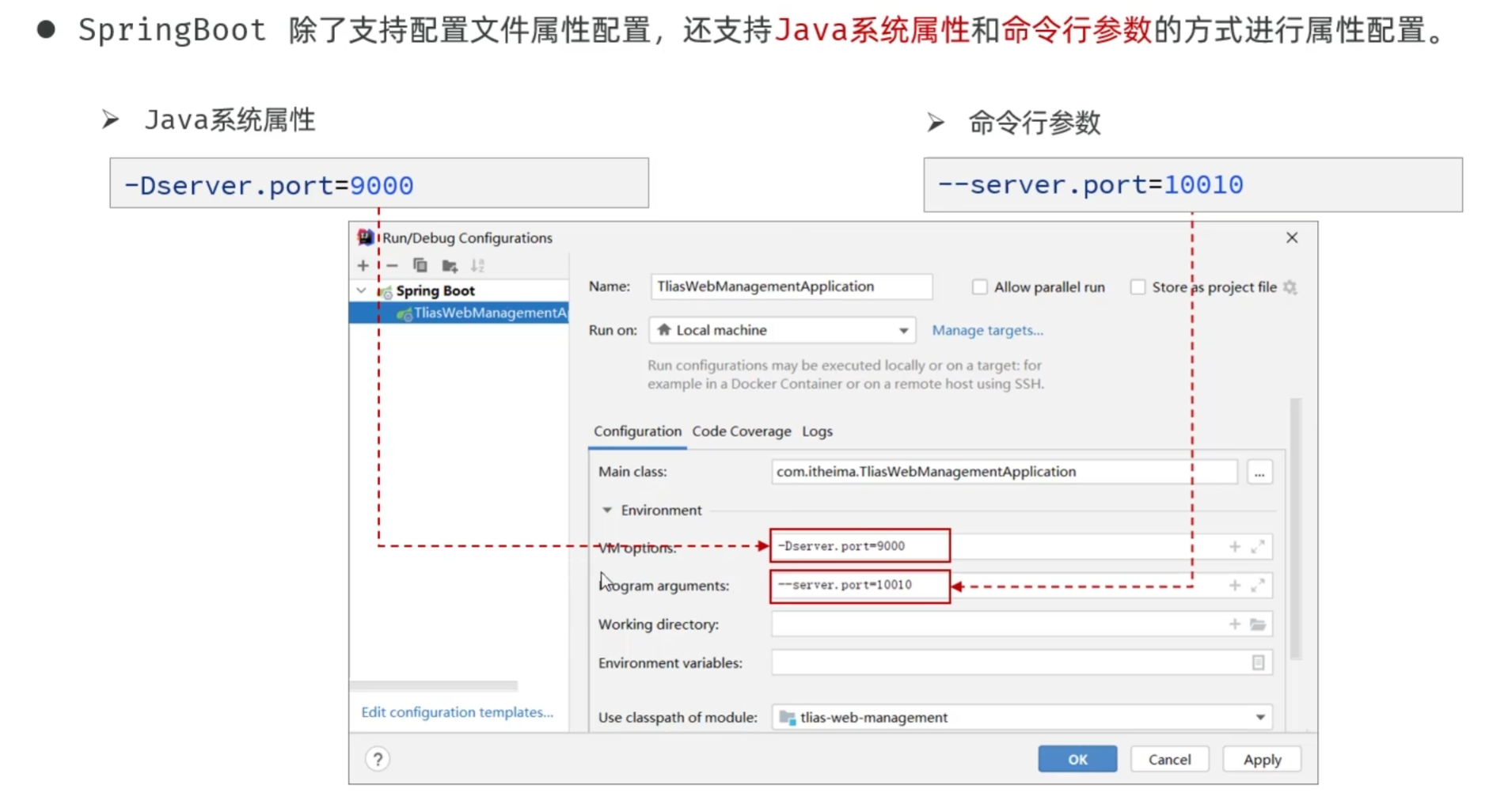Select TliasWebManagementApplication in the configuration tree
The width and height of the screenshot is (1485, 812).
[x=459, y=313]
